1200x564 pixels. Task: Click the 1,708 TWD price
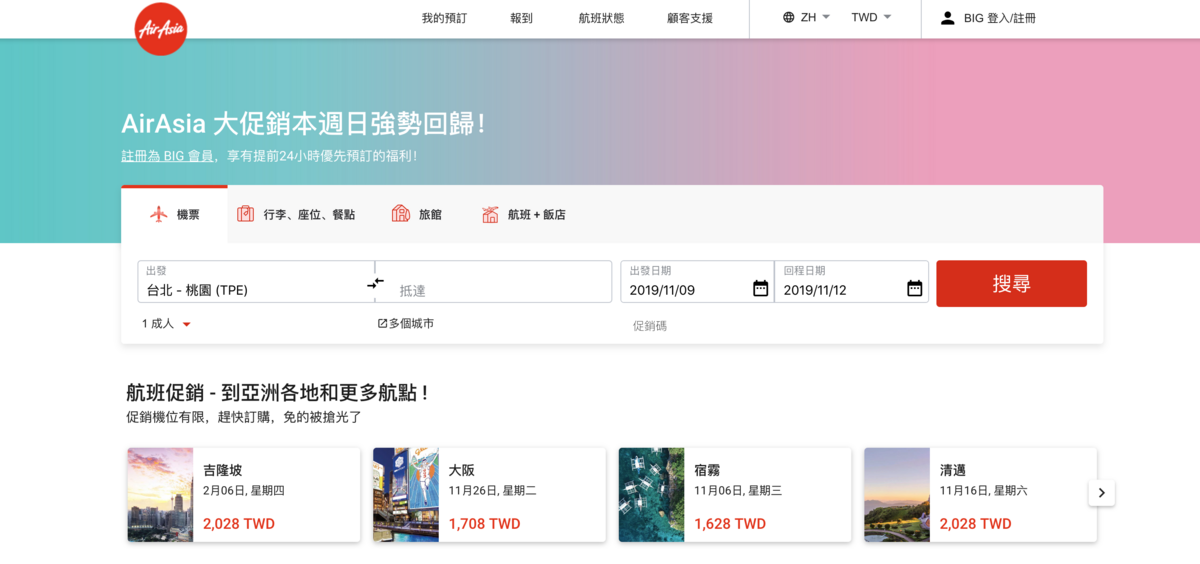coord(484,524)
